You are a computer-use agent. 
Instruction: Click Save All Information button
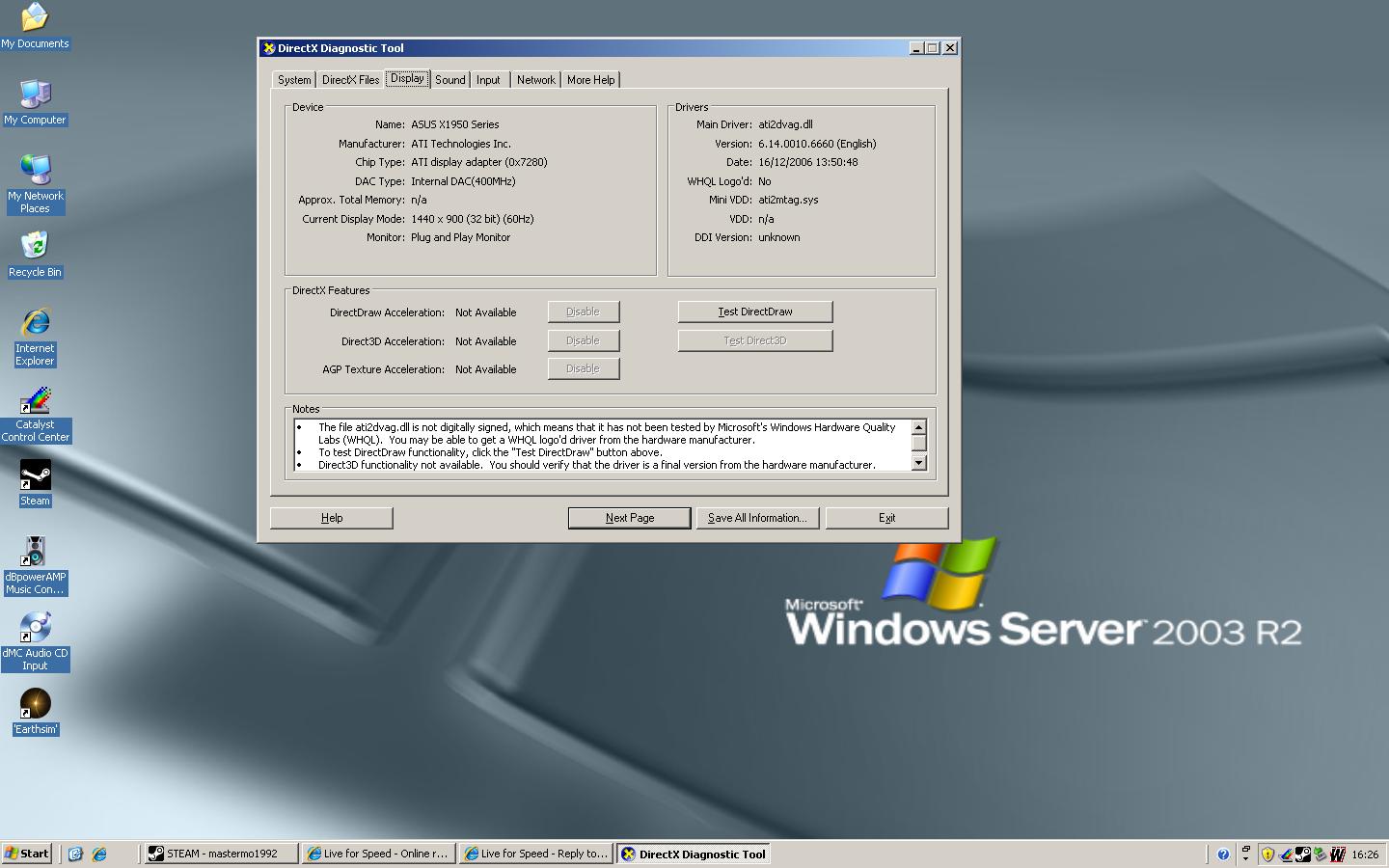pyautogui.click(x=758, y=518)
